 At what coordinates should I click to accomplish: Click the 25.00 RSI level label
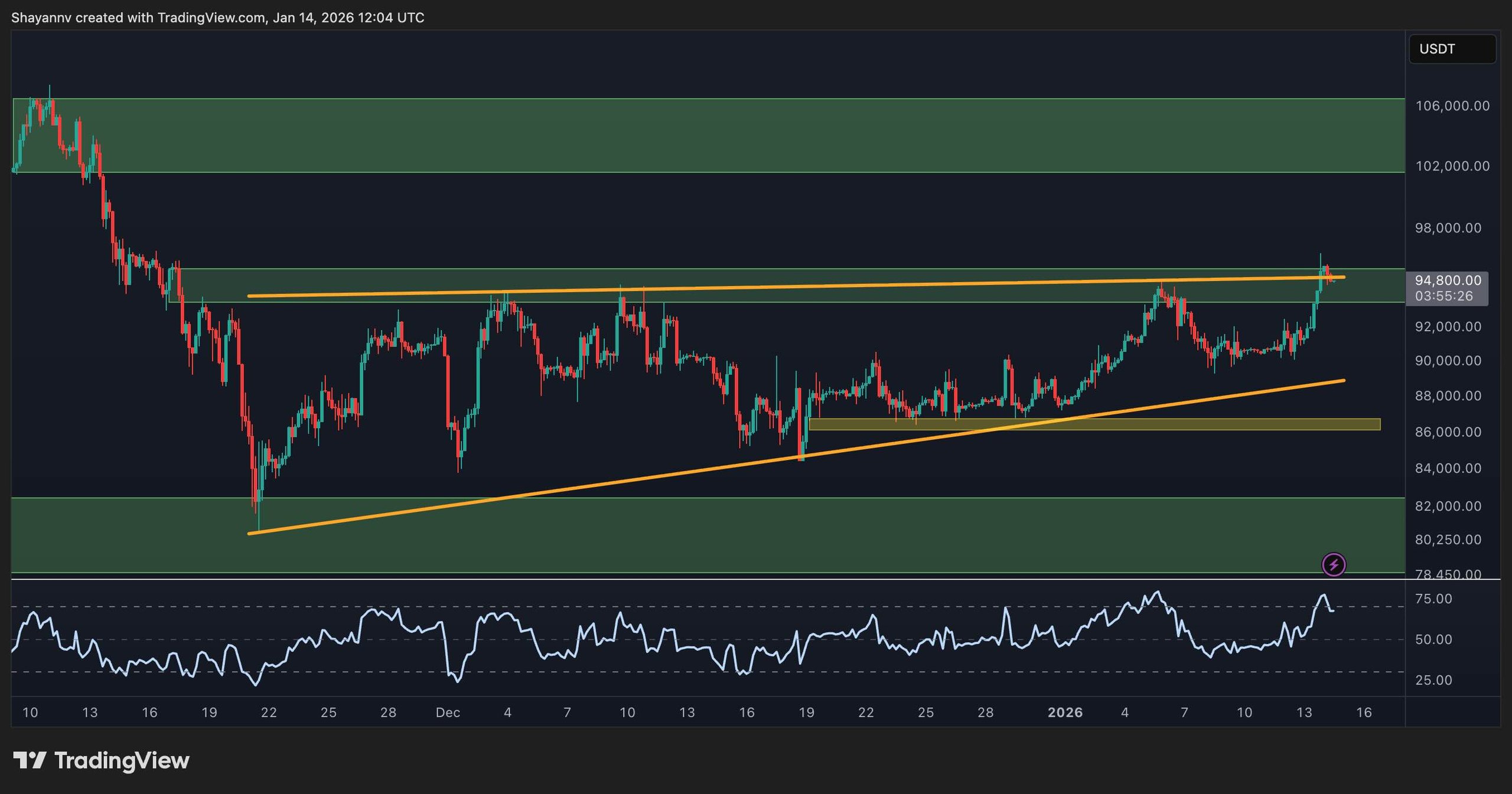tap(1433, 680)
